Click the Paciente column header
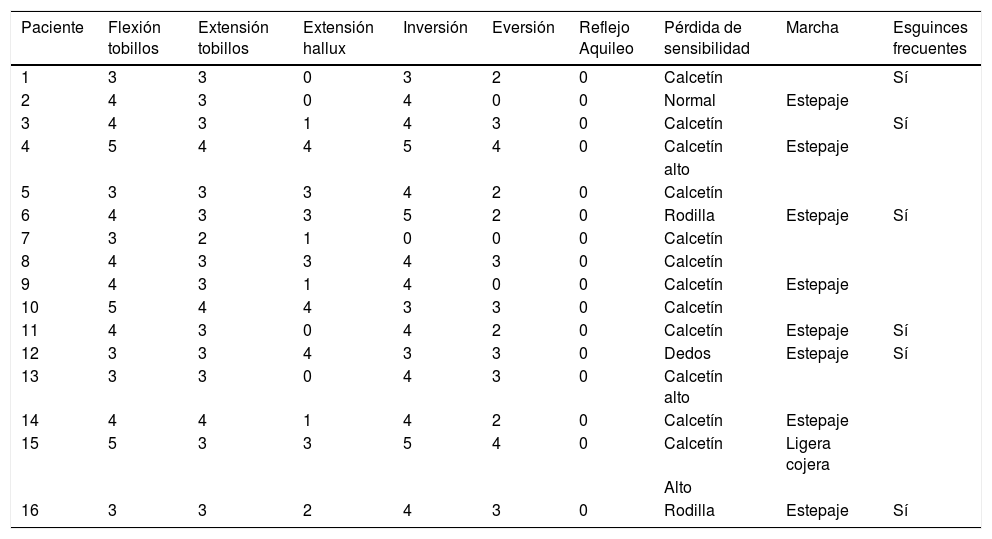This screenshot has width=992, height=539. 51,28
